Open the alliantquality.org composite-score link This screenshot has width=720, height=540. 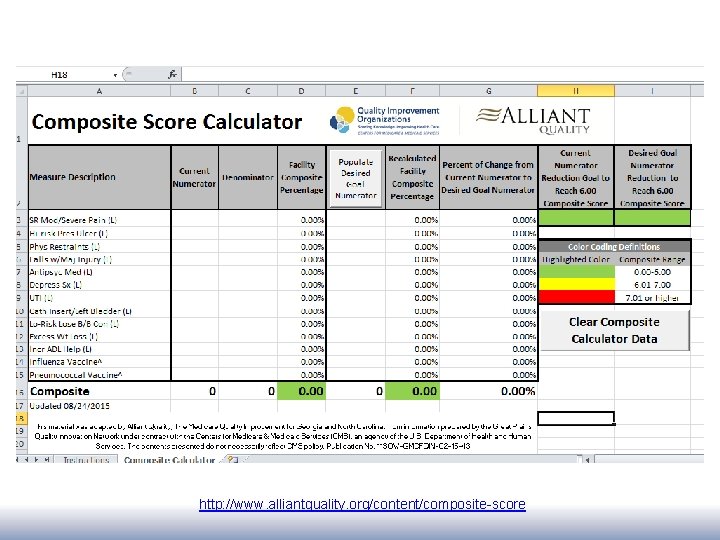[x=362, y=504]
